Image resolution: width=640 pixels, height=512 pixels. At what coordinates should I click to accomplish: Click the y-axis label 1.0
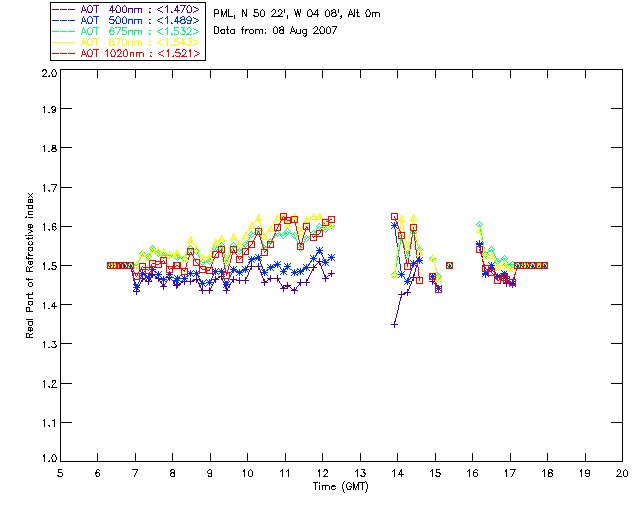point(49,458)
